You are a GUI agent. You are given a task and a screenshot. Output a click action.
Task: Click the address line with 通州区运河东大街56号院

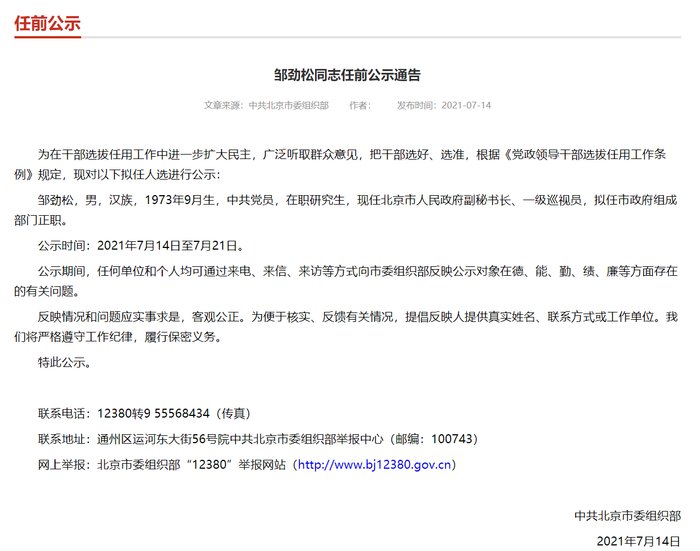pyautogui.click(x=258, y=439)
